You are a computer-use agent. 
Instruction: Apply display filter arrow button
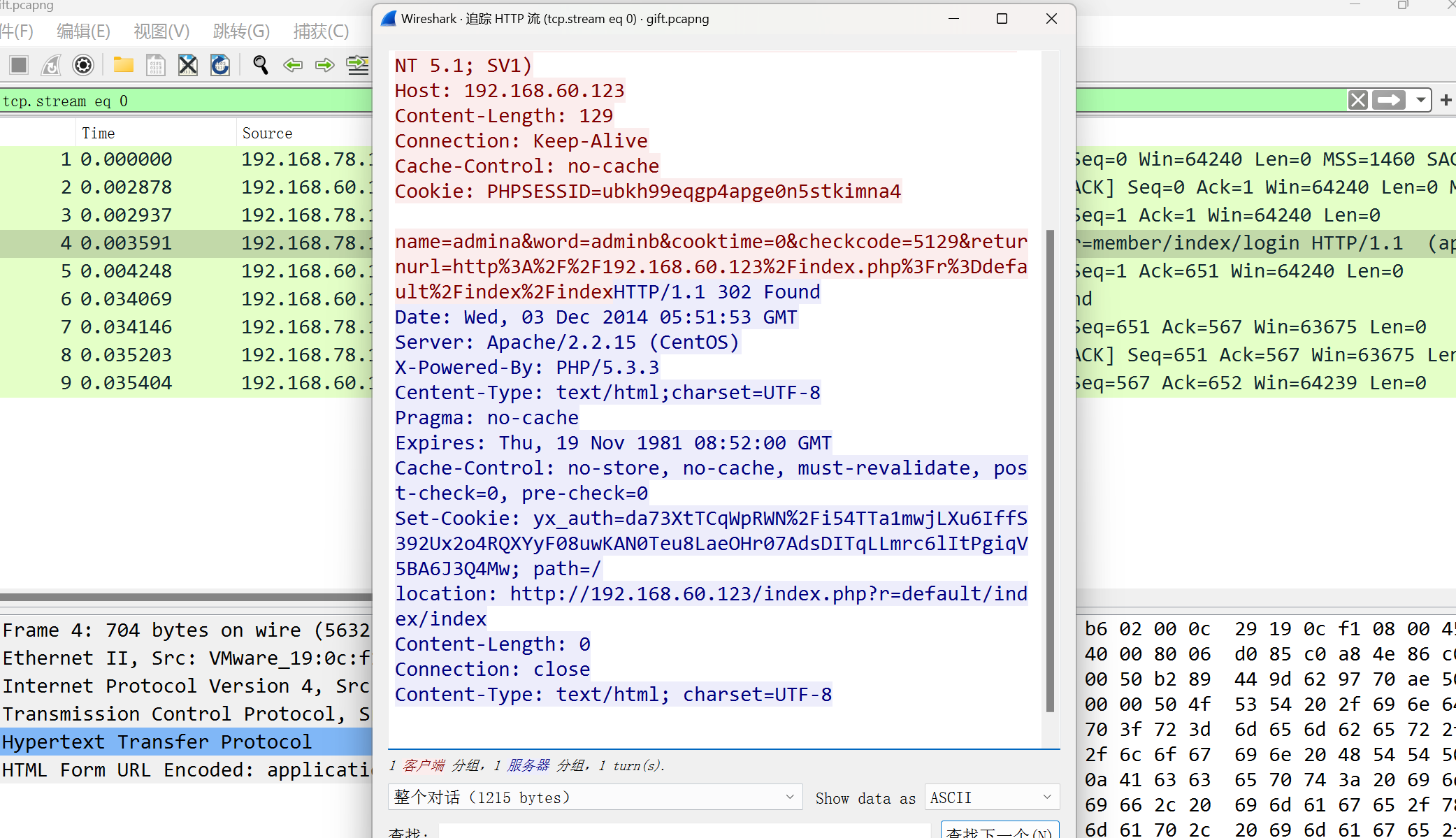[x=1389, y=100]
